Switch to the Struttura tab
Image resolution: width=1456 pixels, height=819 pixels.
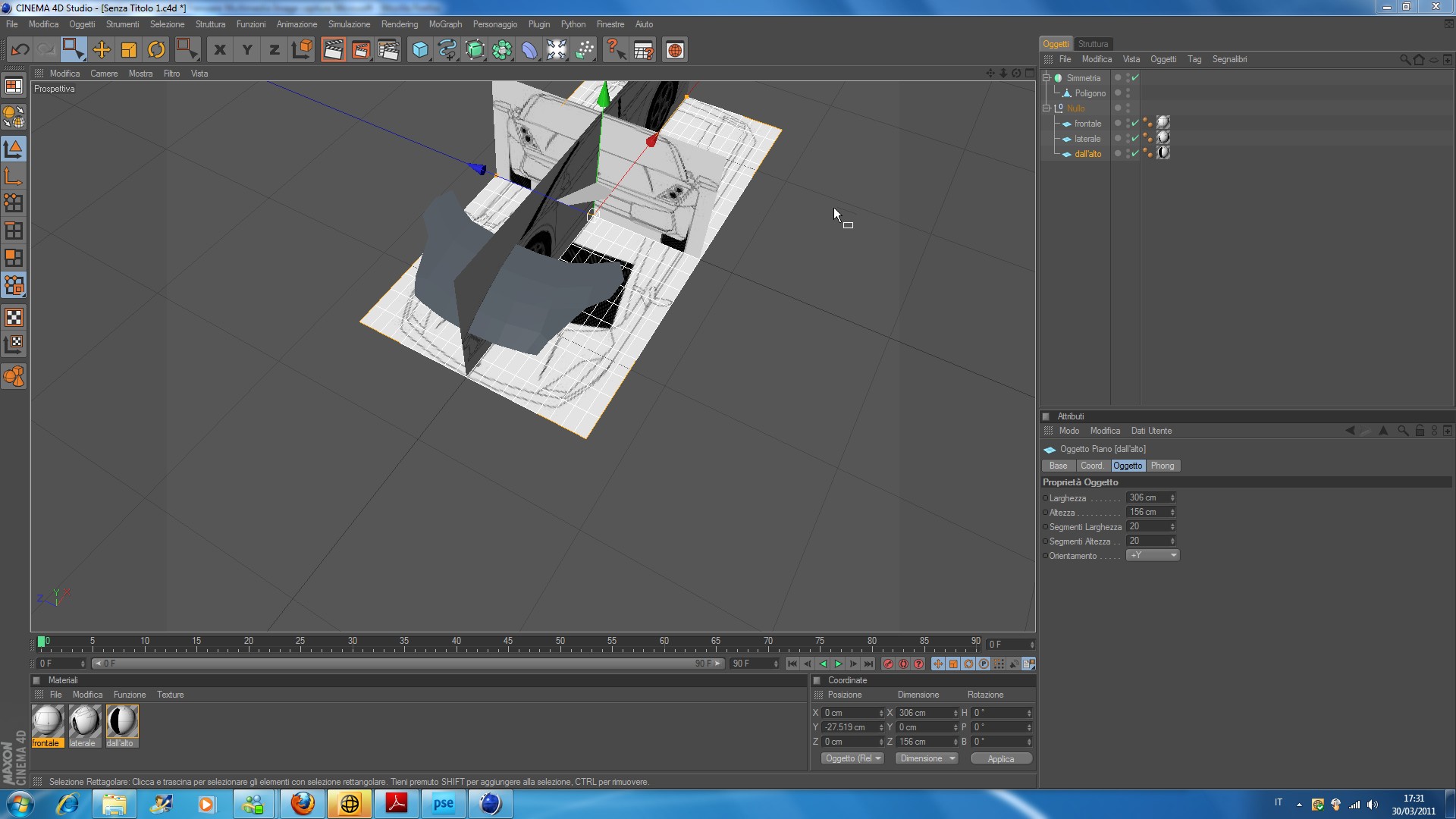pos(1093,44)
